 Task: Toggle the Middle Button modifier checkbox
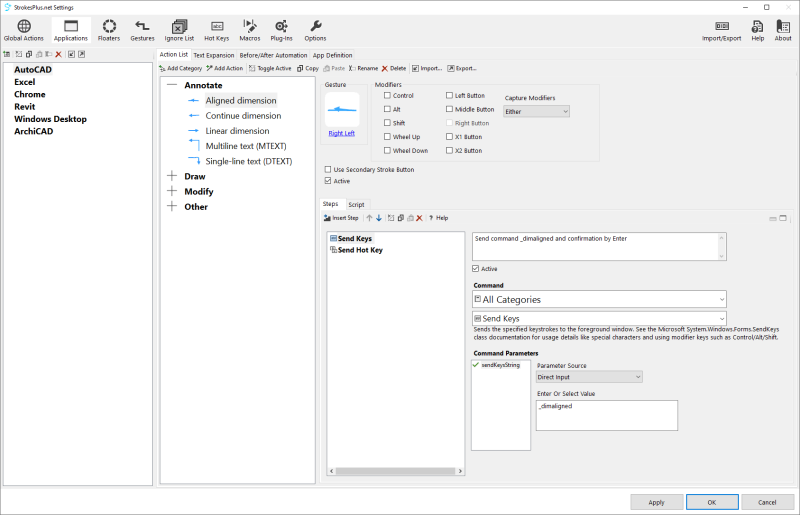click(449, 109)
